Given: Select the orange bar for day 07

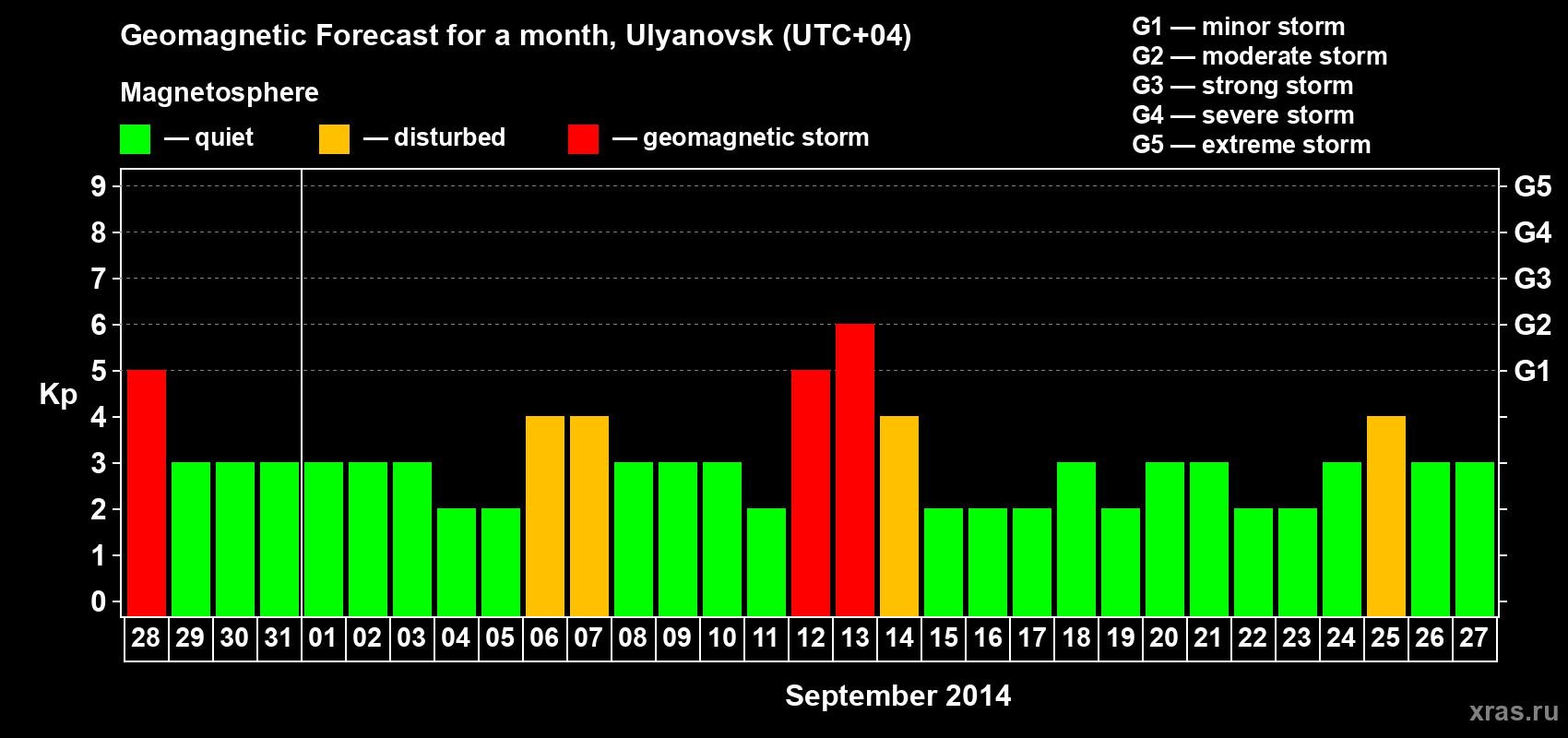Looking at the screenshot, I should tap(589, 517).
